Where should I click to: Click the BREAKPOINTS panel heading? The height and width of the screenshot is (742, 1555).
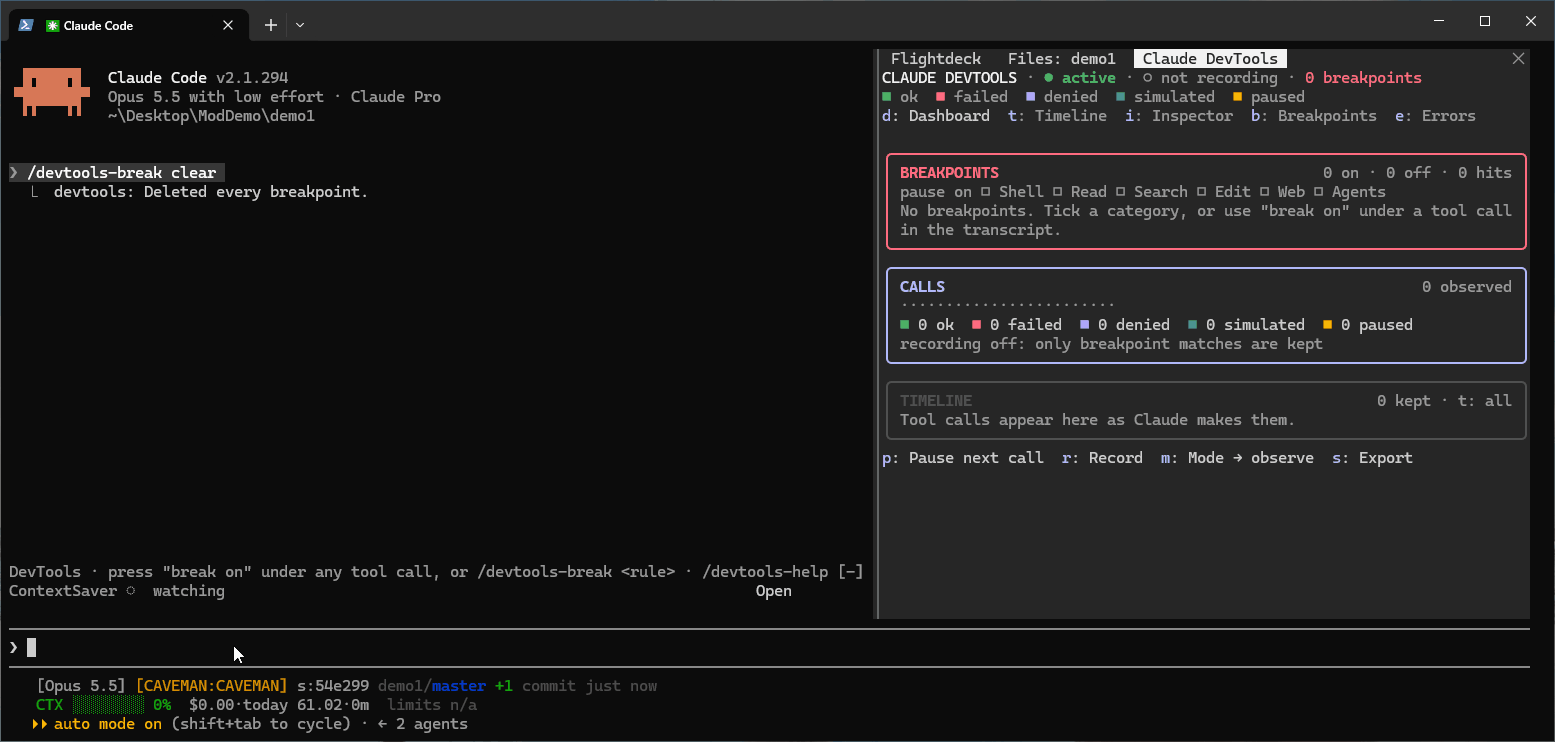click(949, 173)
